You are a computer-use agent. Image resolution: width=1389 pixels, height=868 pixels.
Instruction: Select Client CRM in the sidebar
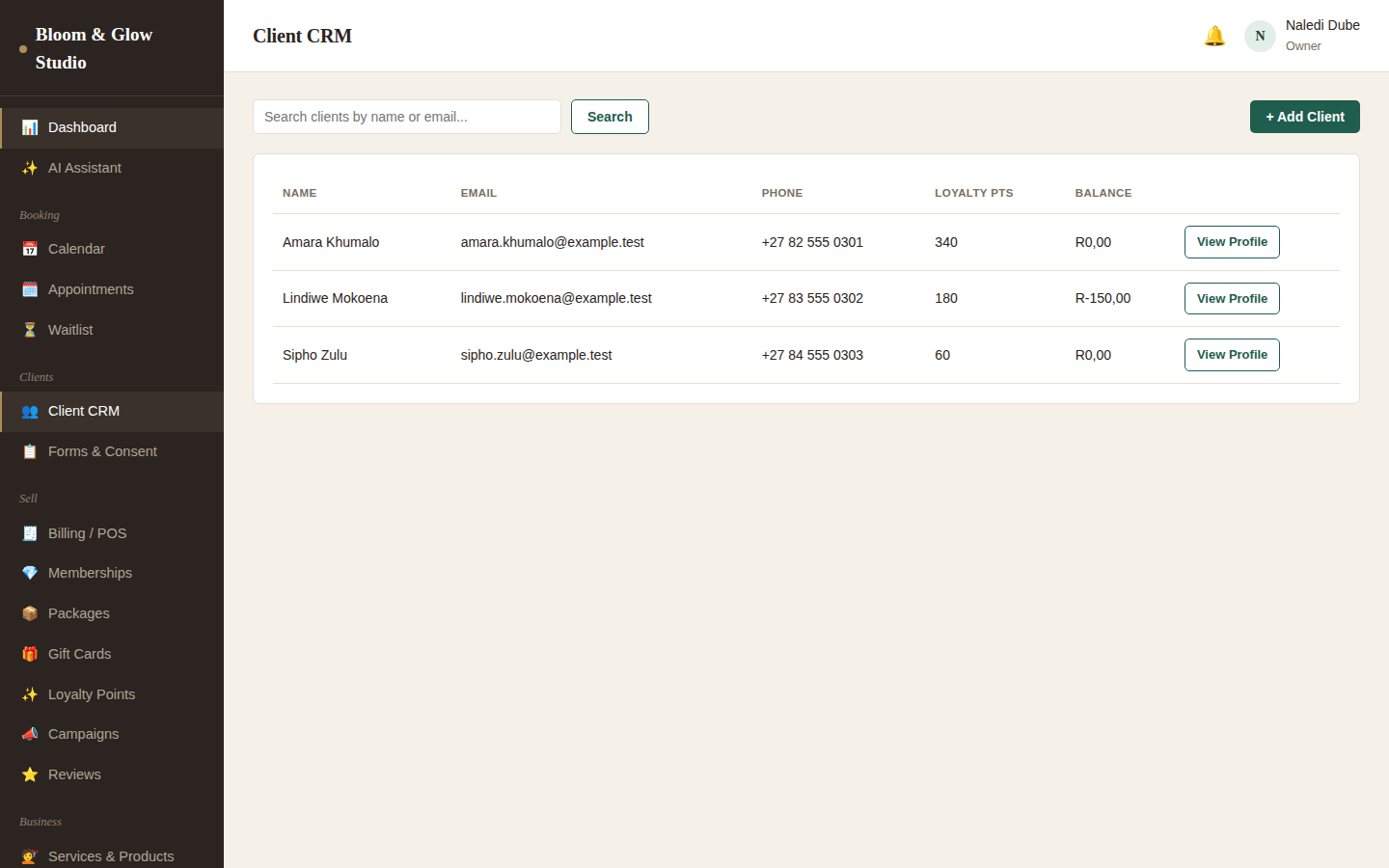(112, 411)
